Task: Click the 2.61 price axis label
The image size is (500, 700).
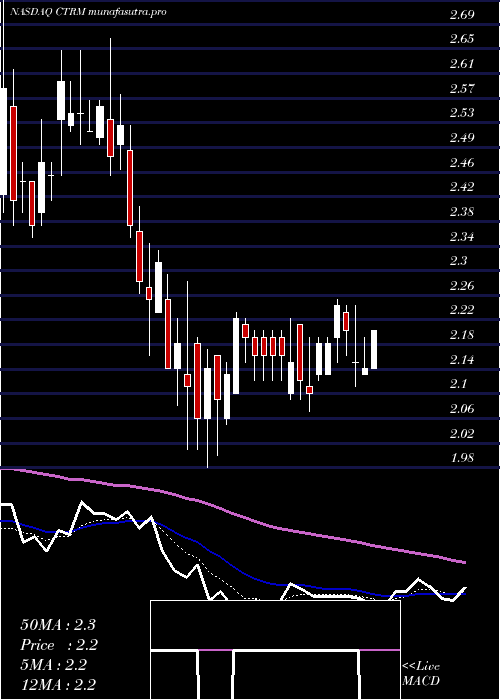Action: coord(462,64)
